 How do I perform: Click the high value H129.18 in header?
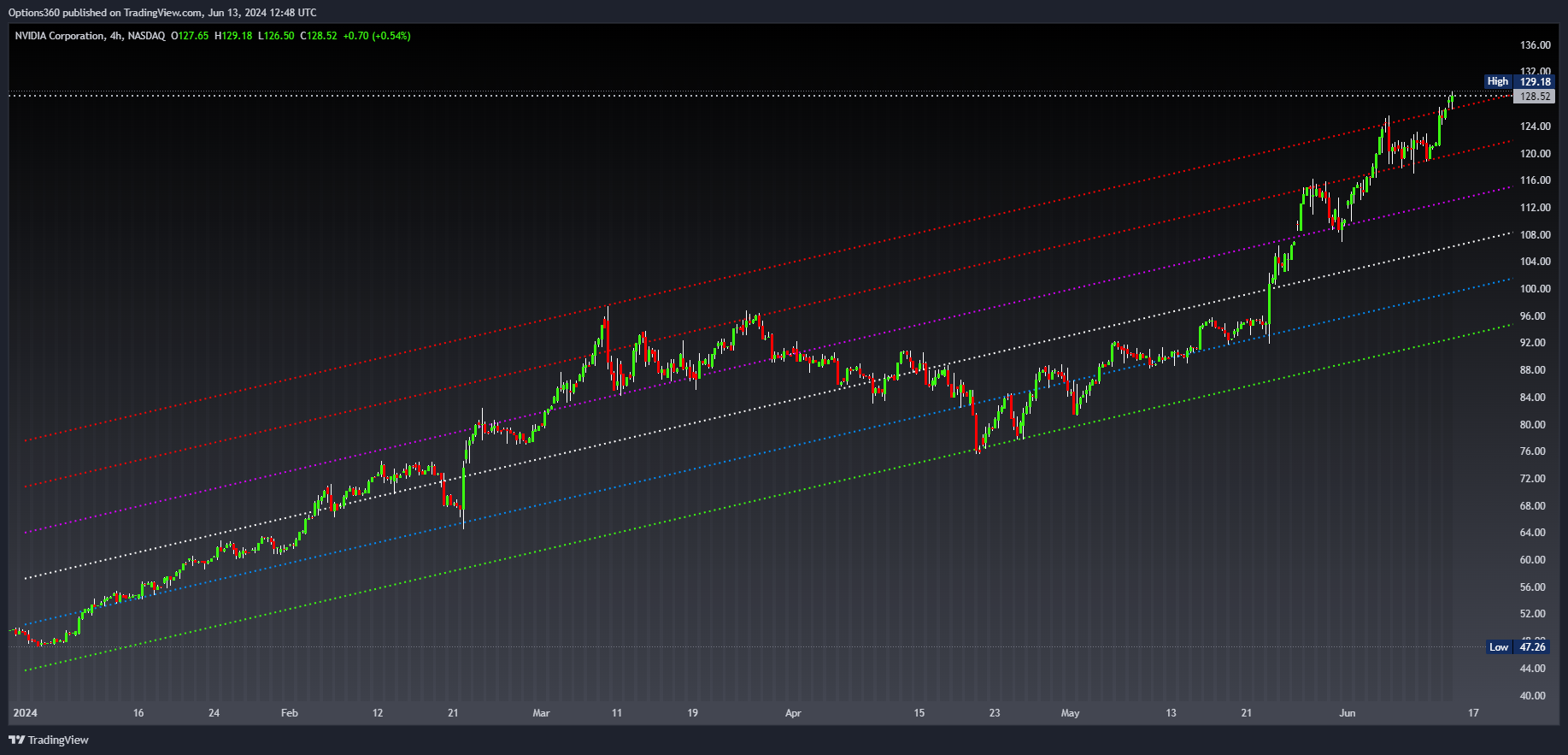pos(233,36)
